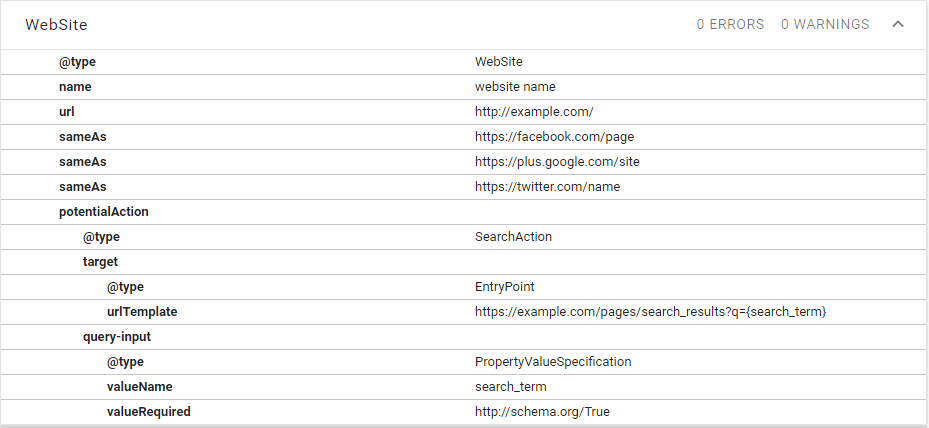Screen dimensions: 929x428
Task: Select the name property label
Action: 75,87
